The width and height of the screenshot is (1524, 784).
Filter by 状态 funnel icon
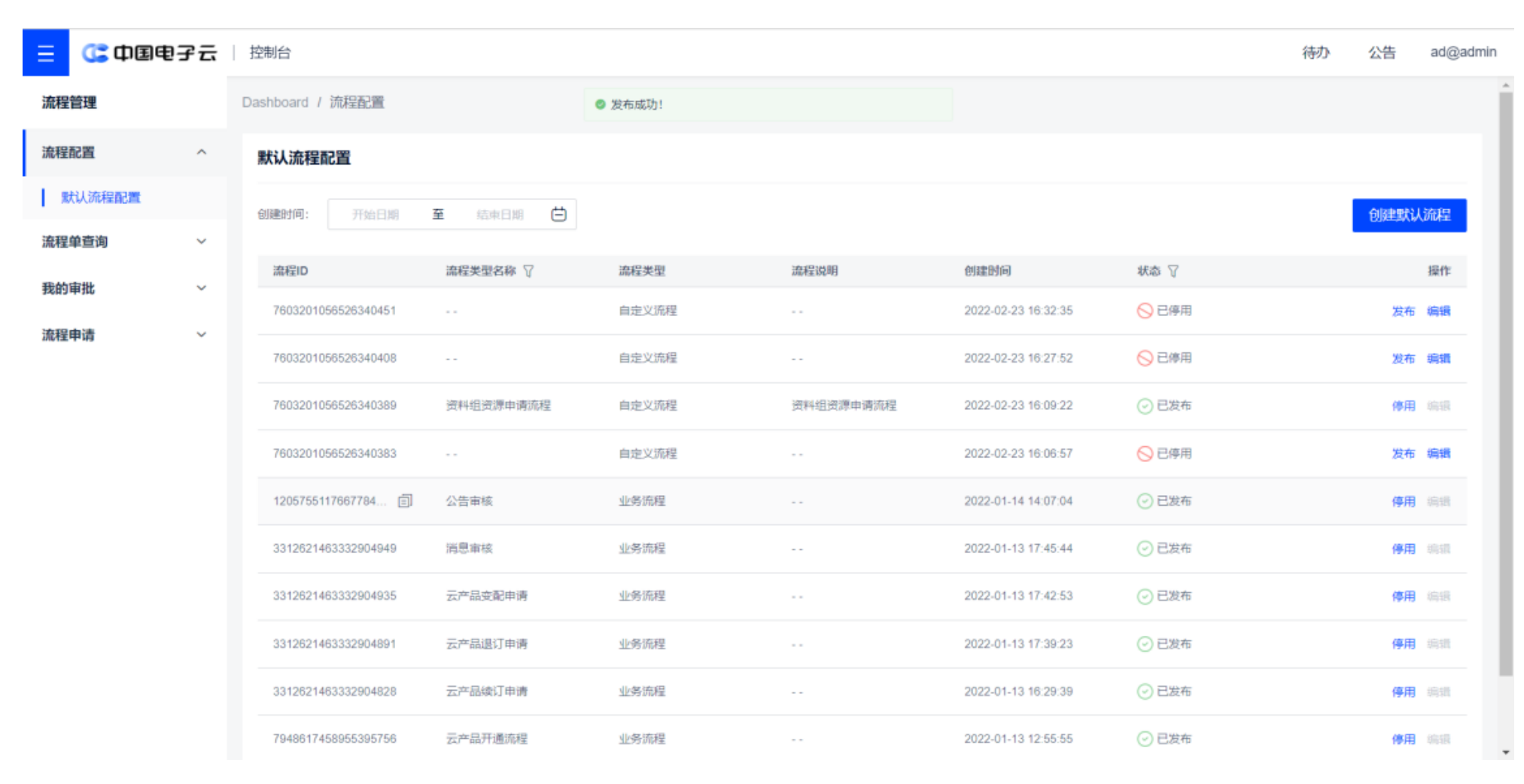coord(1173,271)
